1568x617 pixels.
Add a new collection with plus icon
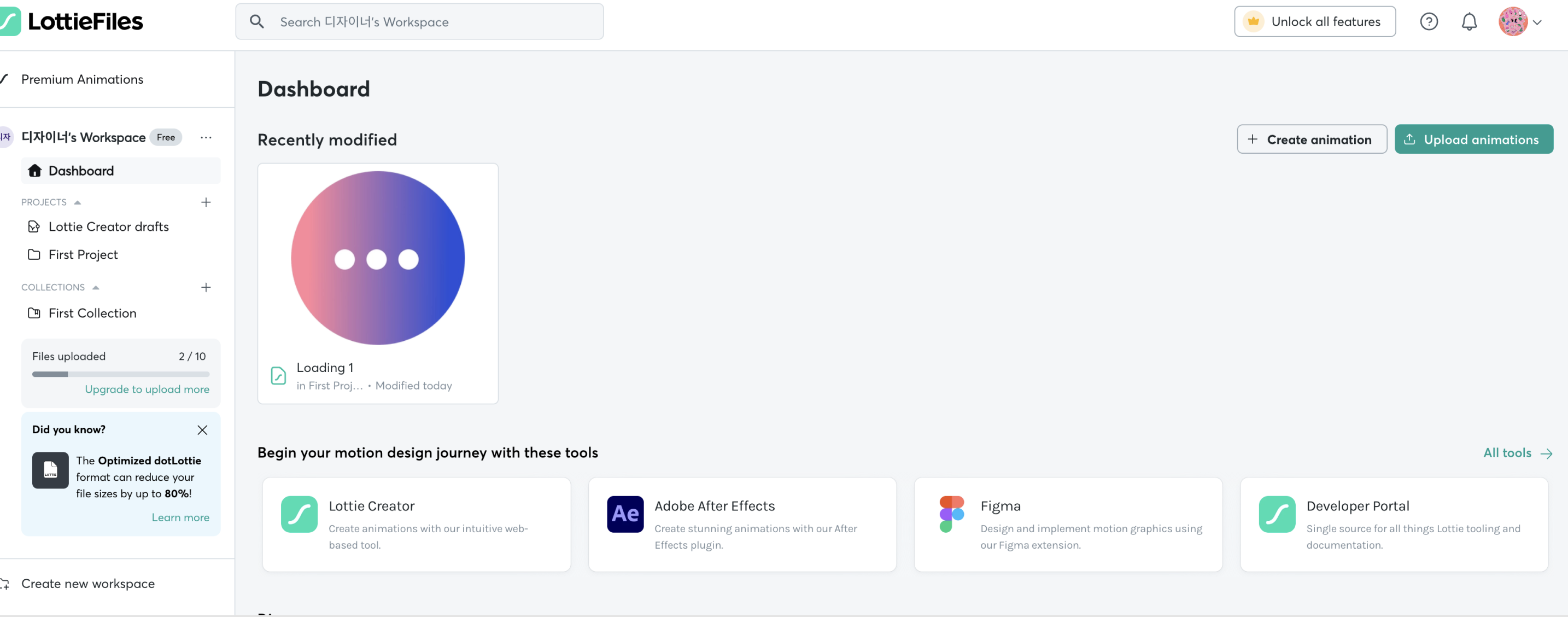(206, 288)
